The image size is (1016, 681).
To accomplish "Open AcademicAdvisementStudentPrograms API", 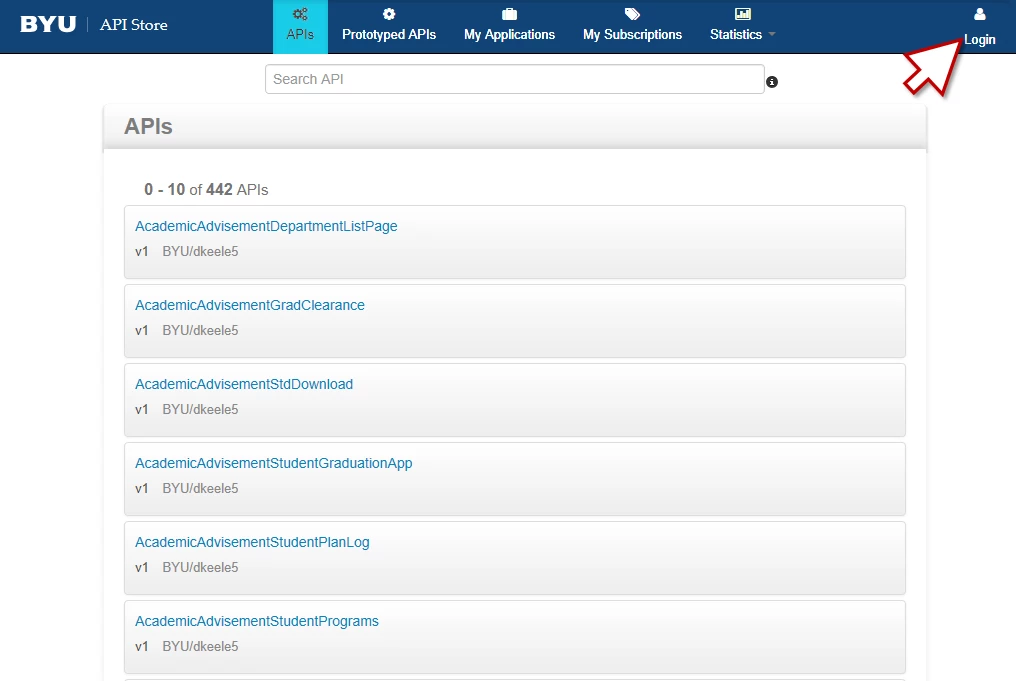I will coord(257,621).
